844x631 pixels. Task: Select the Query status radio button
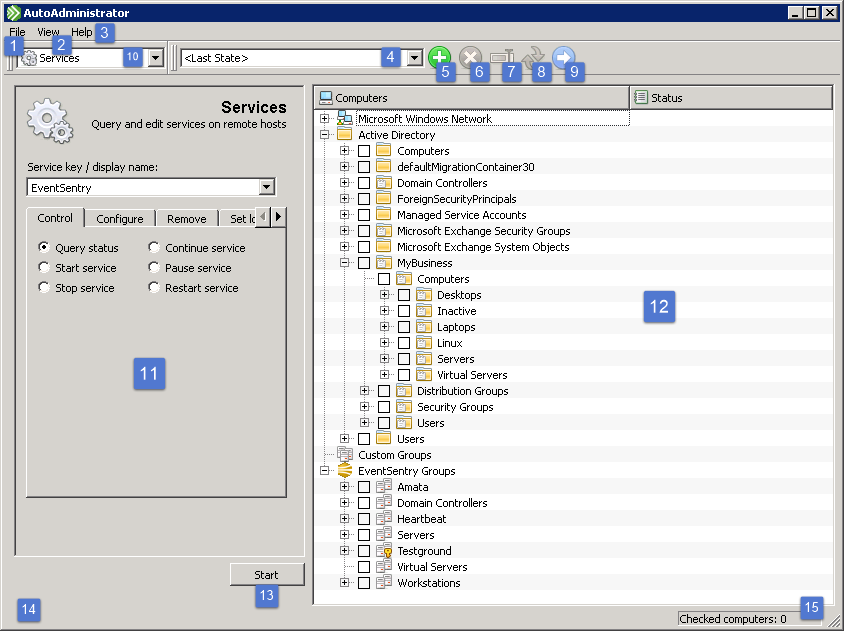click(44, 247)
